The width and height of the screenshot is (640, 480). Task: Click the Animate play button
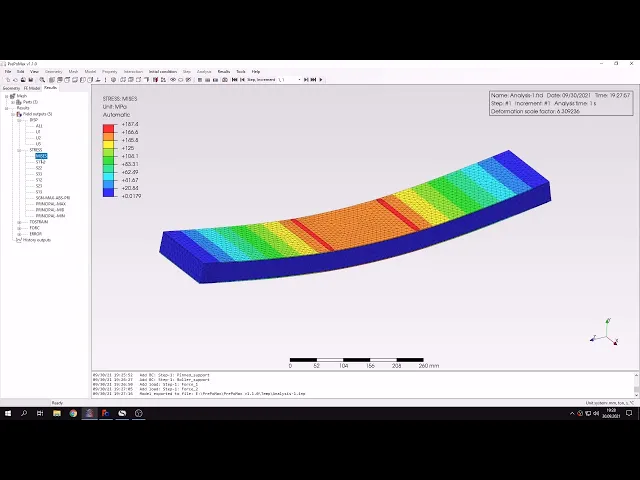click(321, 80)
